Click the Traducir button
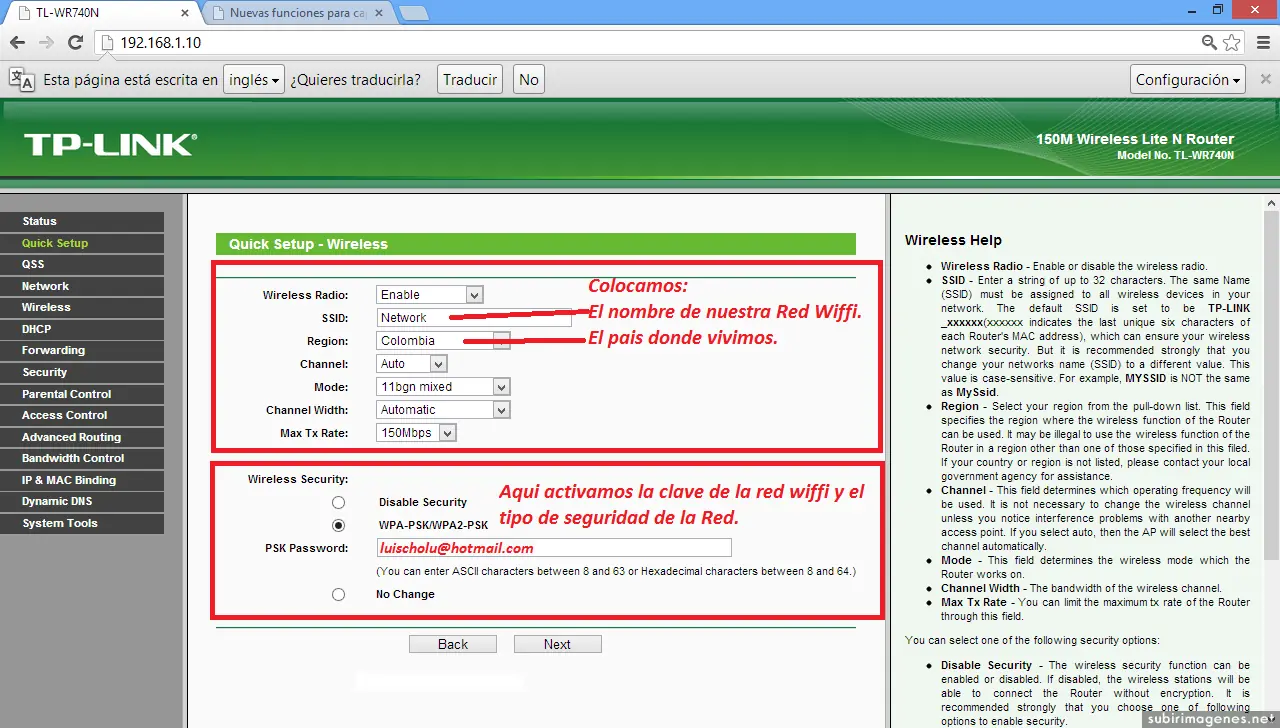Image resolution: width=1280 pixels, height=728 pixels. (x=470, y=79)
